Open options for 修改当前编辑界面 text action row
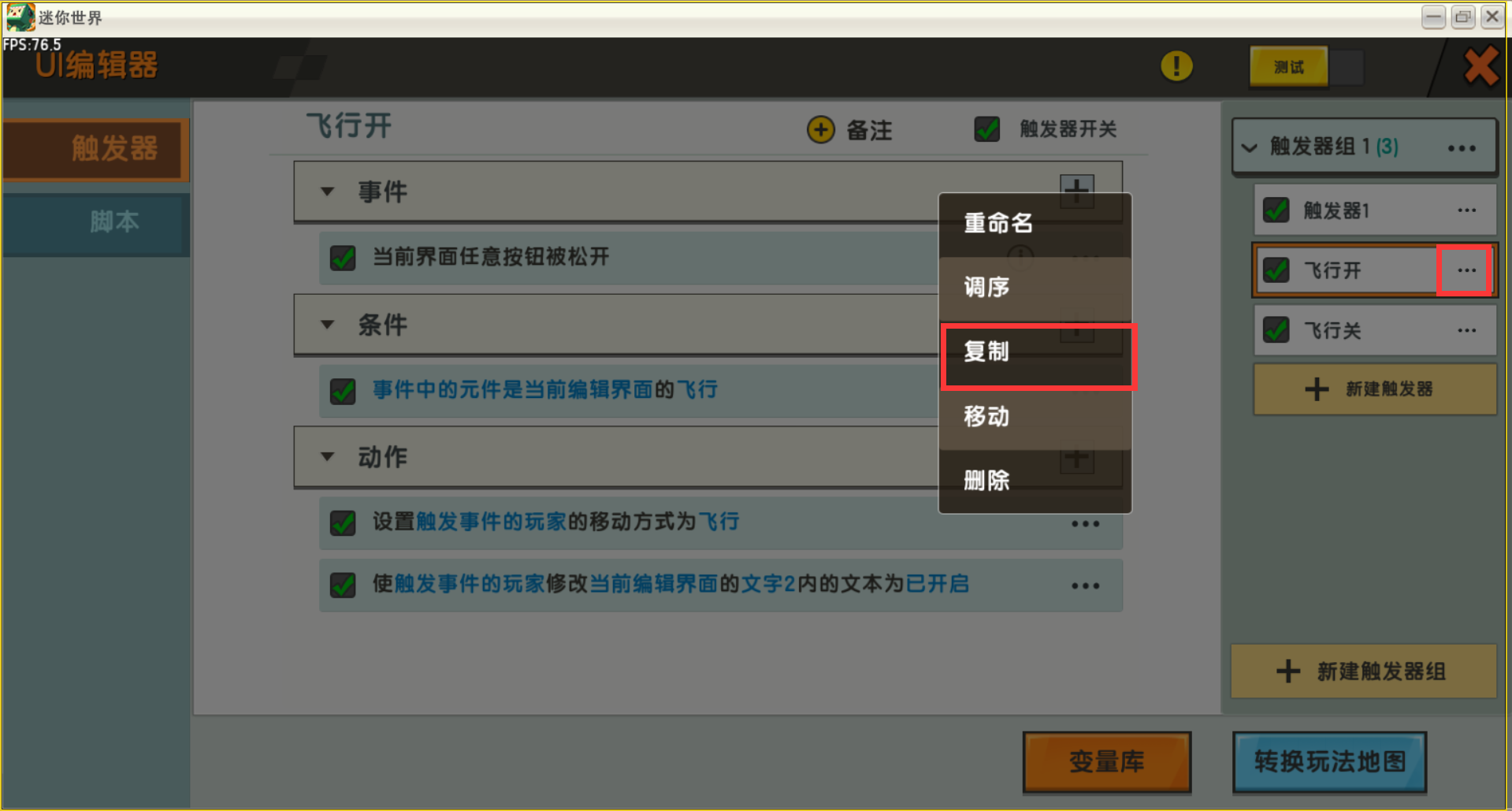 click(x=1085, y=586)
